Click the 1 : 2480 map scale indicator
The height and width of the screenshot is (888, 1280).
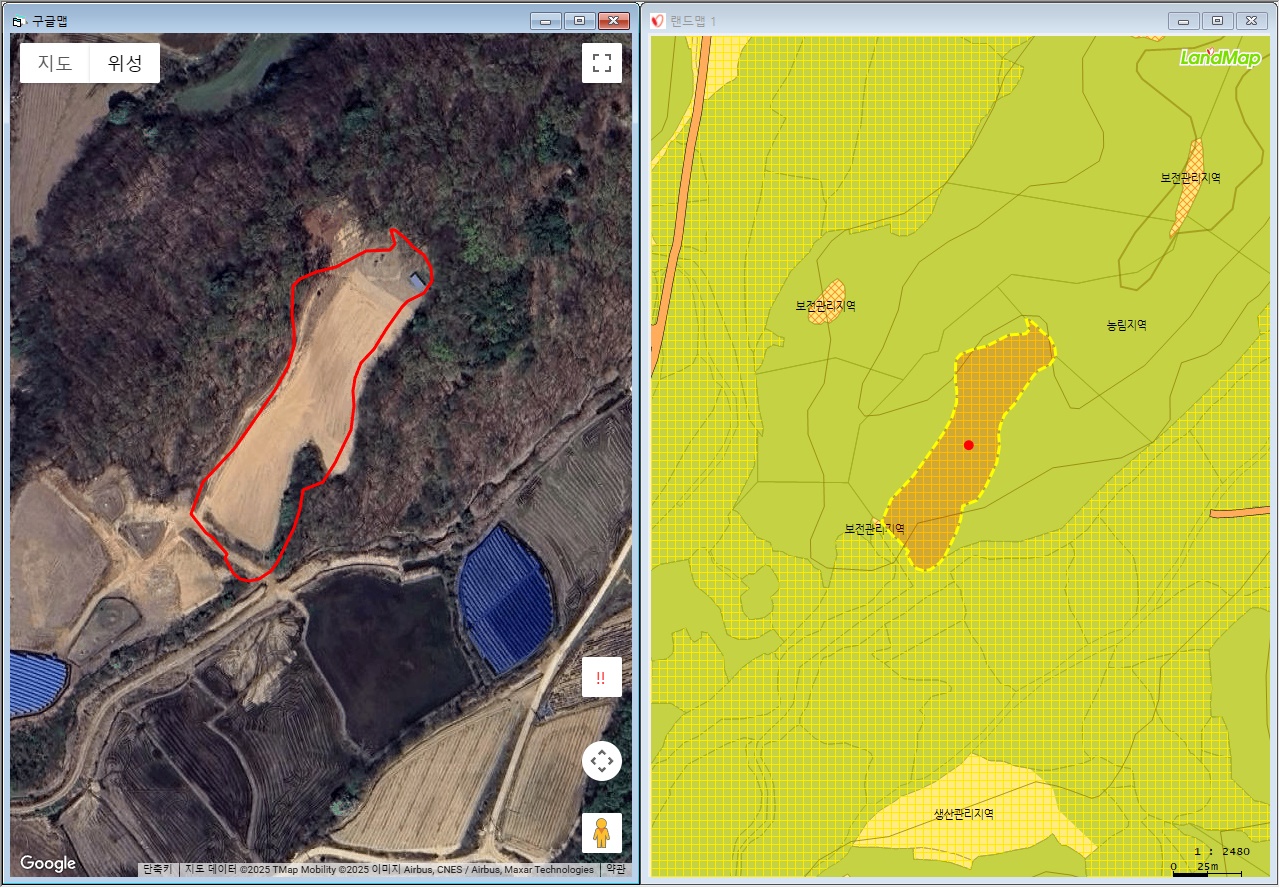[1221, 851]
